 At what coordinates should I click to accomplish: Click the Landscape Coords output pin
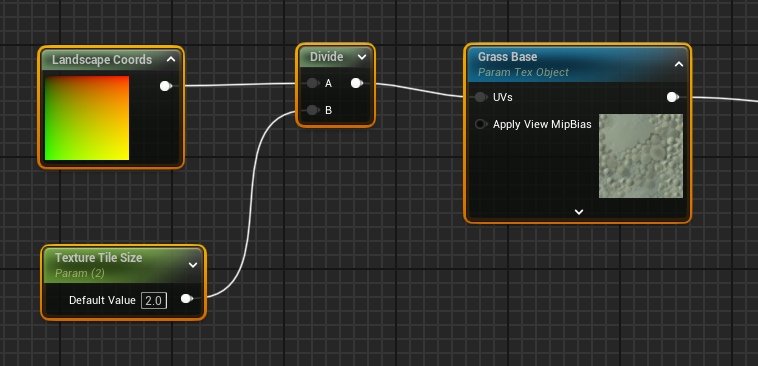(165, 86)
